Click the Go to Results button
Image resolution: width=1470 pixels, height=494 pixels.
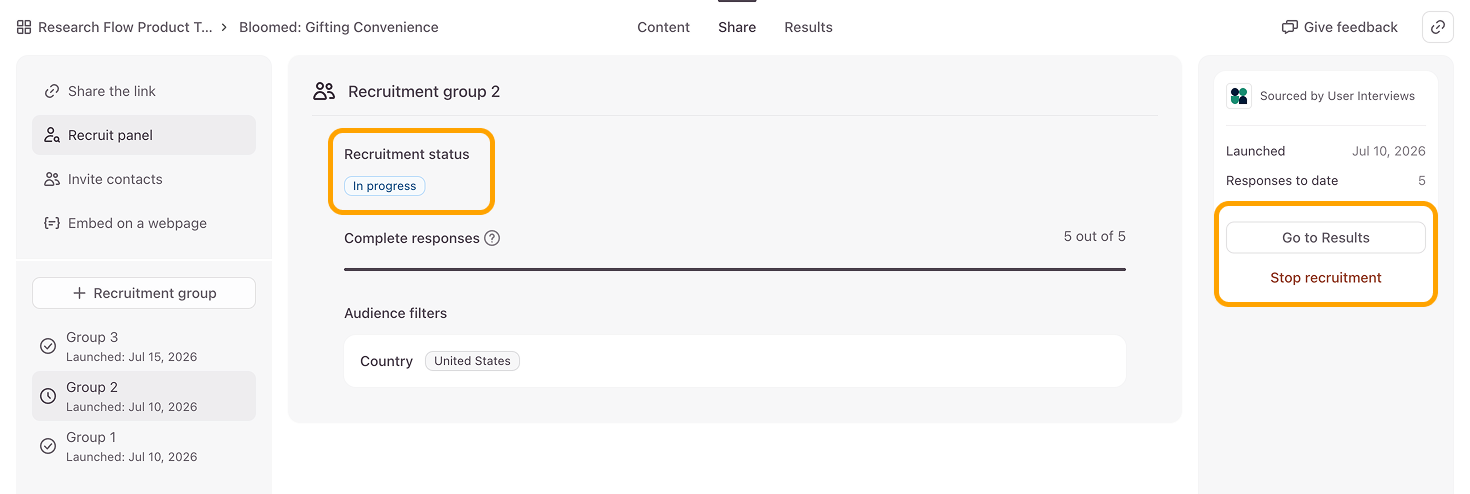click(x=1326, y=238)
